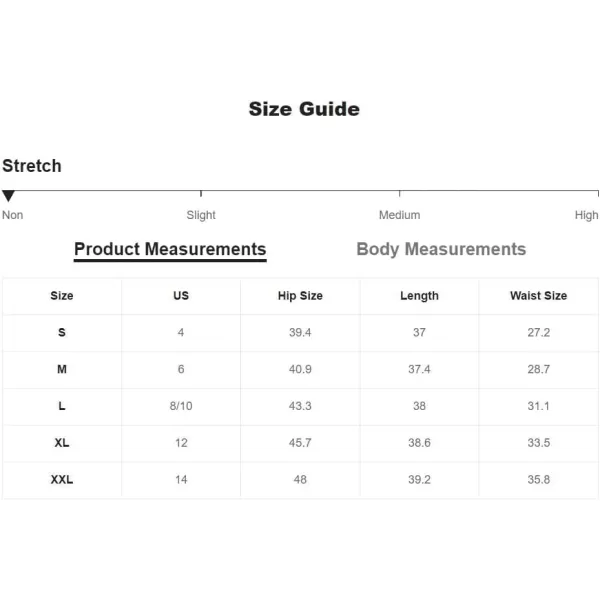Click the US column header
600x600 pixels.
(x=181, y=296)
